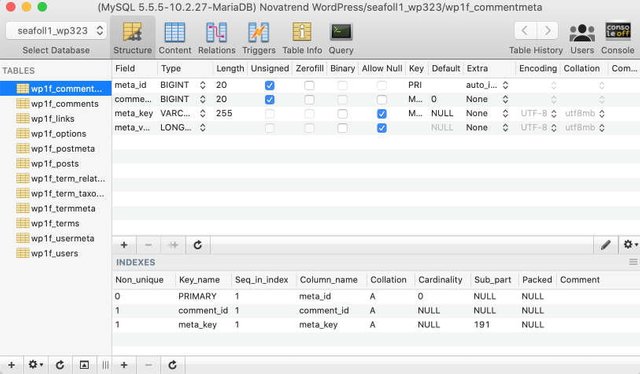Switch to the Content view
Image resolution: width=640 pixels, height=374 pixels.
tap(175, 38)
